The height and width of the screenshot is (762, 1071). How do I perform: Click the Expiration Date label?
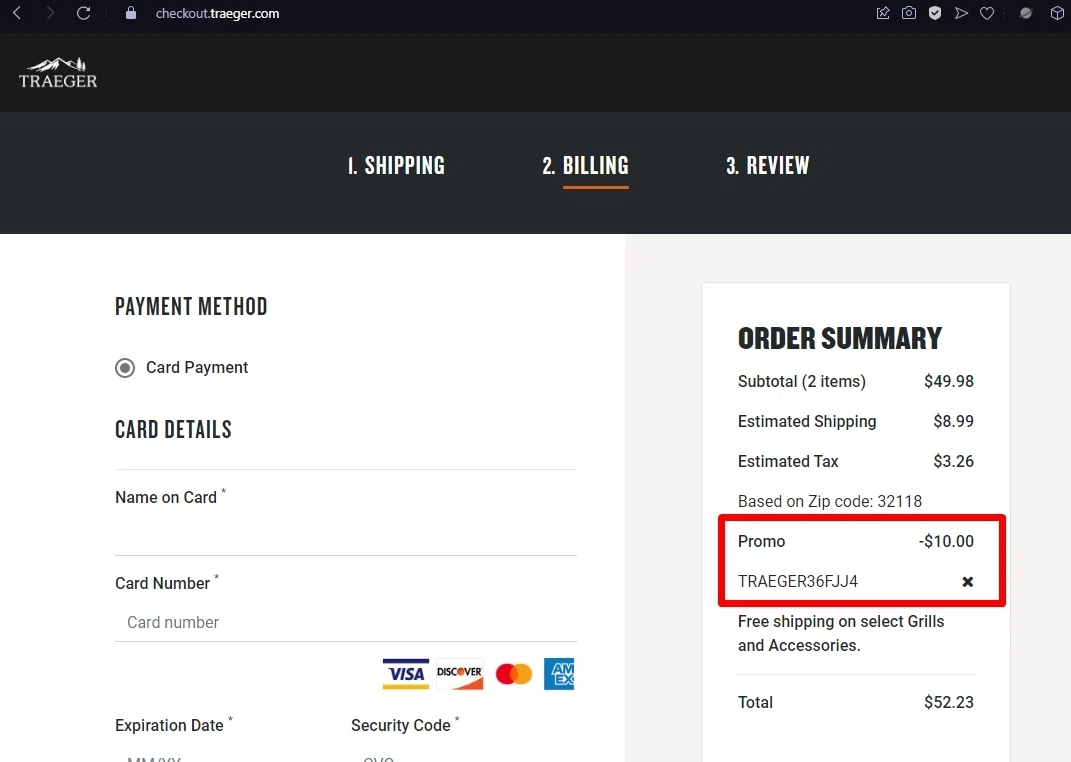click(x=169, y=725)
